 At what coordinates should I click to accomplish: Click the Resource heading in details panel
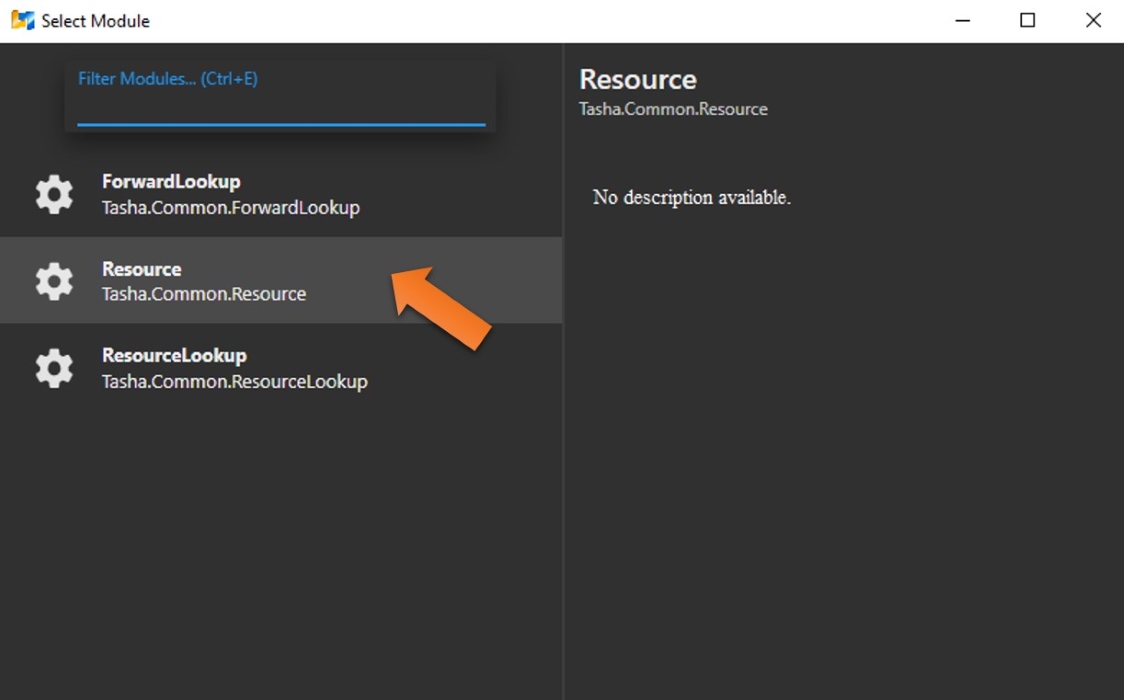637,79
